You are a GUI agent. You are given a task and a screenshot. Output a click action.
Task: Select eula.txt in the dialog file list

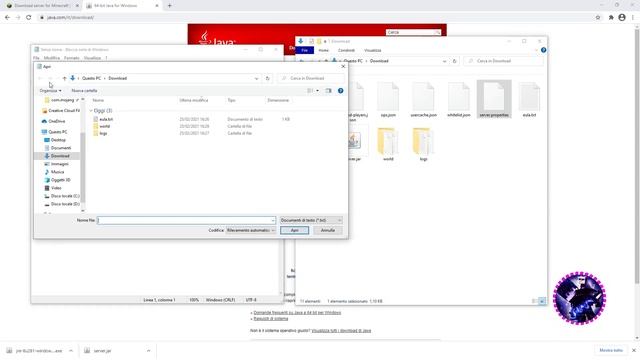click(106, 119)
